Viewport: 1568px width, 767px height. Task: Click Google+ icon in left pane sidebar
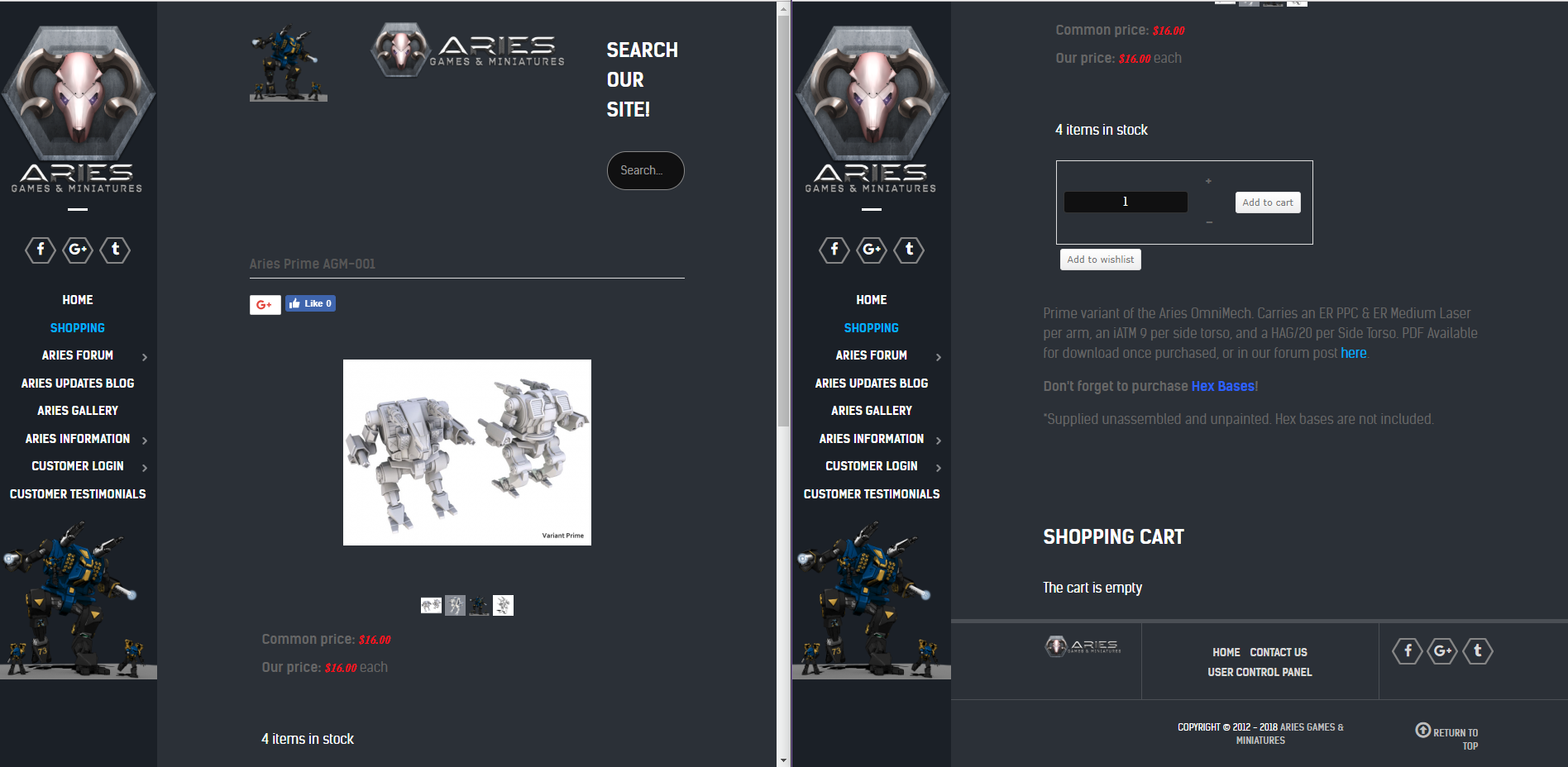(x=78, y=250)
